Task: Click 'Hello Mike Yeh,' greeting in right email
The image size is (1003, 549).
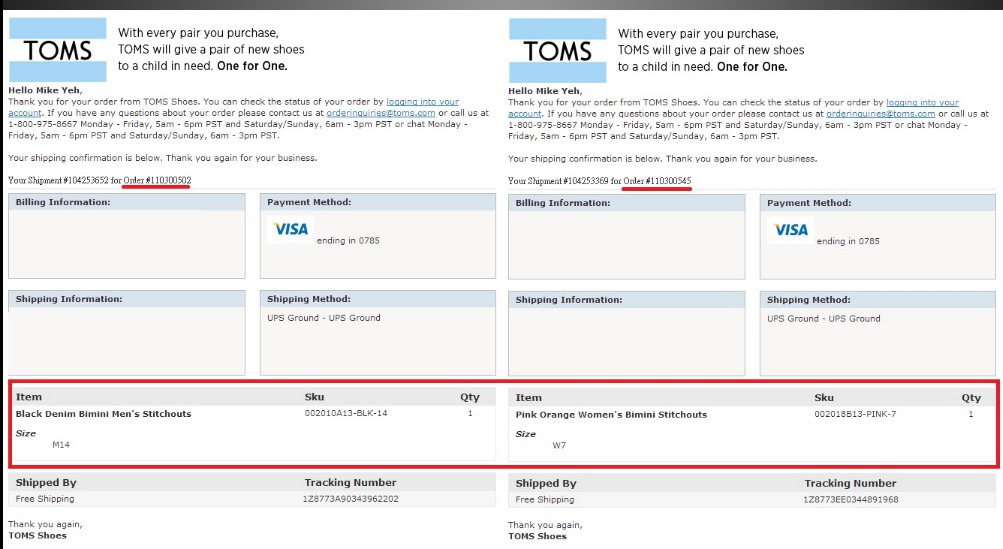Action: coord(546,91)
